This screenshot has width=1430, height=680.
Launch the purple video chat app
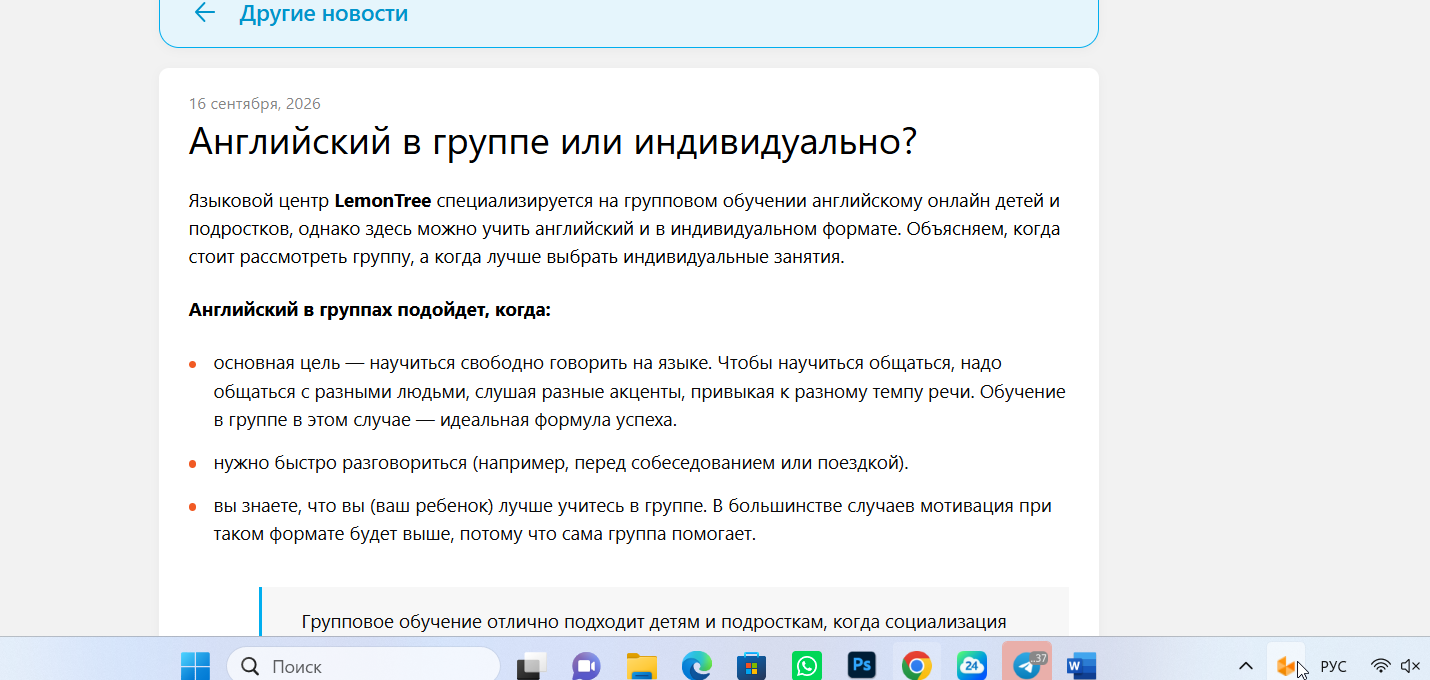click(586, 666)
